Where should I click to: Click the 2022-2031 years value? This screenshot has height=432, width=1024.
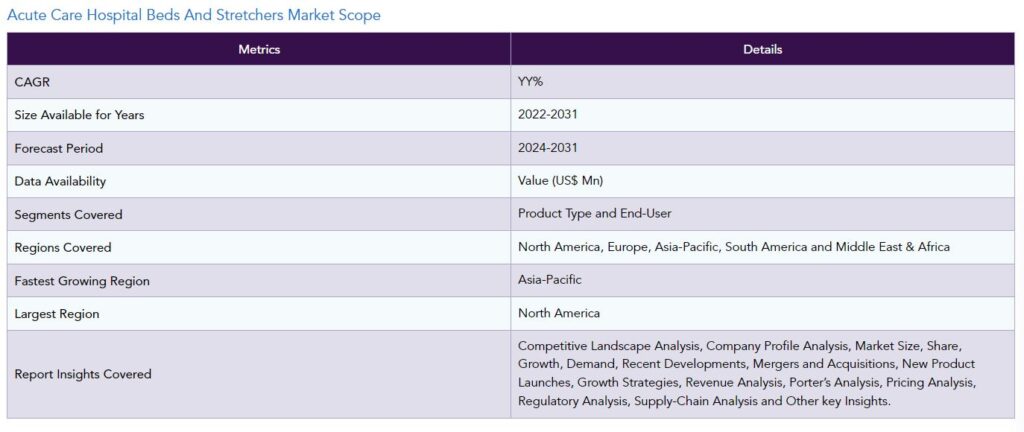pos(547,114)
